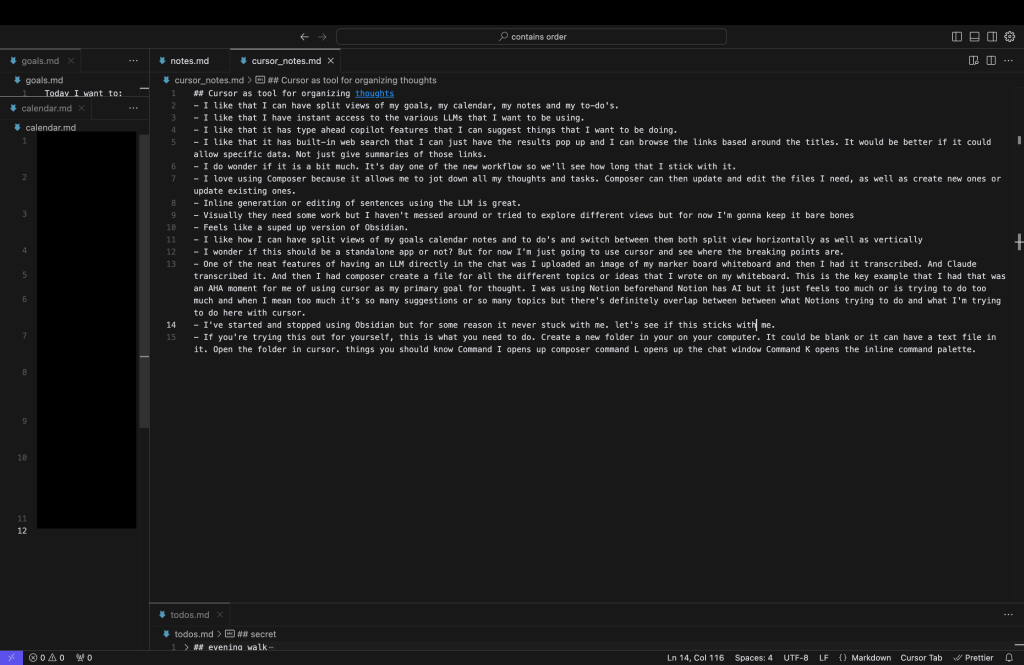
Task: Toggle the primary sidebar layout icon
Action: pyautogui.click(x=957, y=37)
